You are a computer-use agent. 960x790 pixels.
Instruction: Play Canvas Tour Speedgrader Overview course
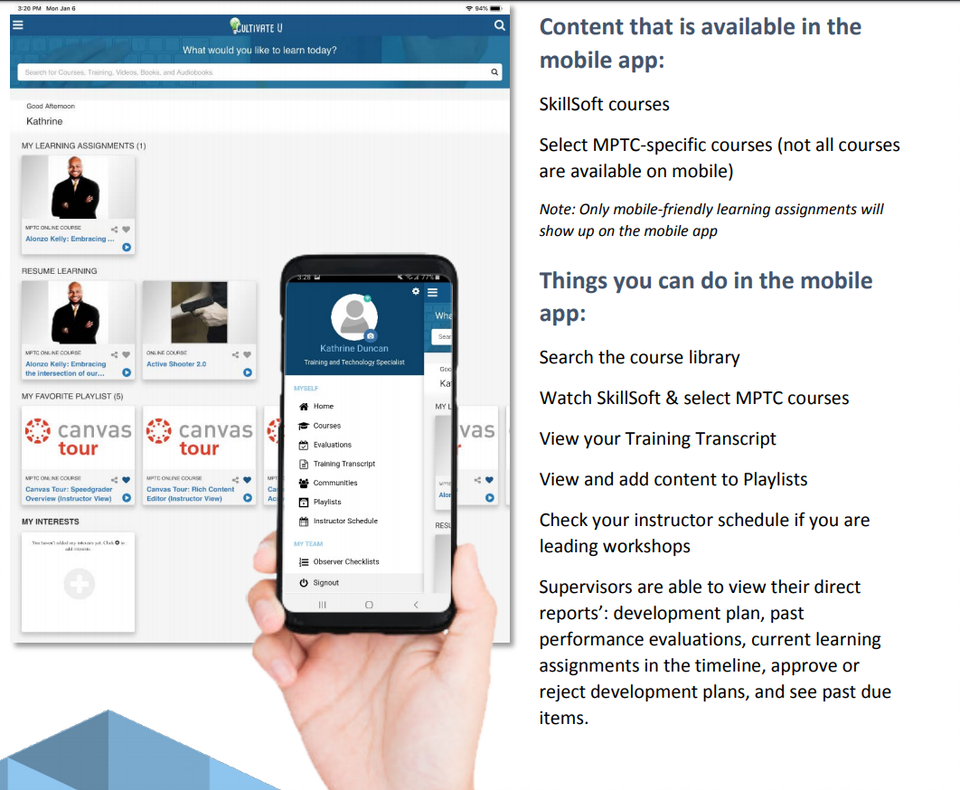click(x=127, y=498)
